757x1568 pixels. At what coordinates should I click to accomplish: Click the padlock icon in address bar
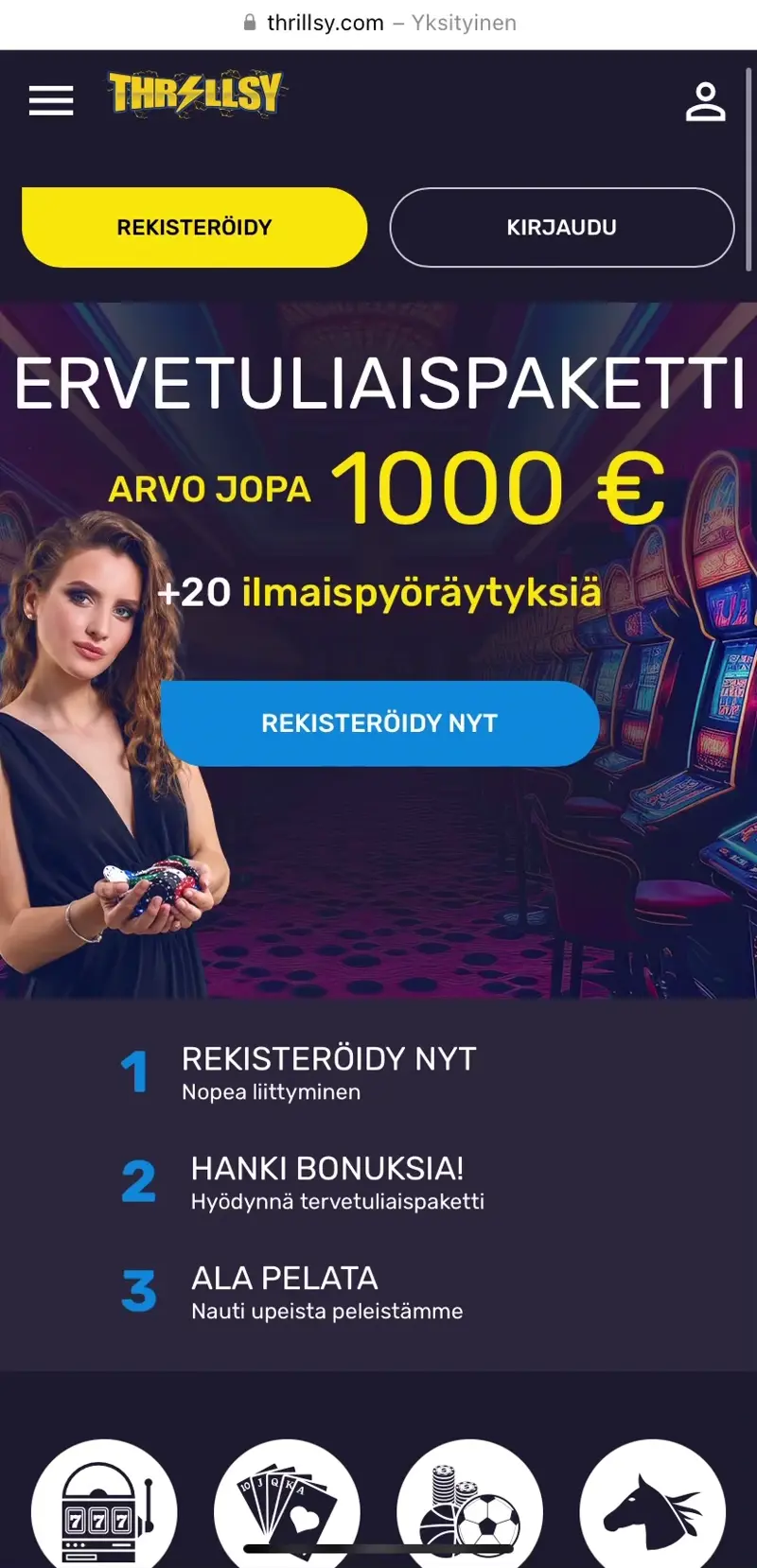[x=250, y=23]
